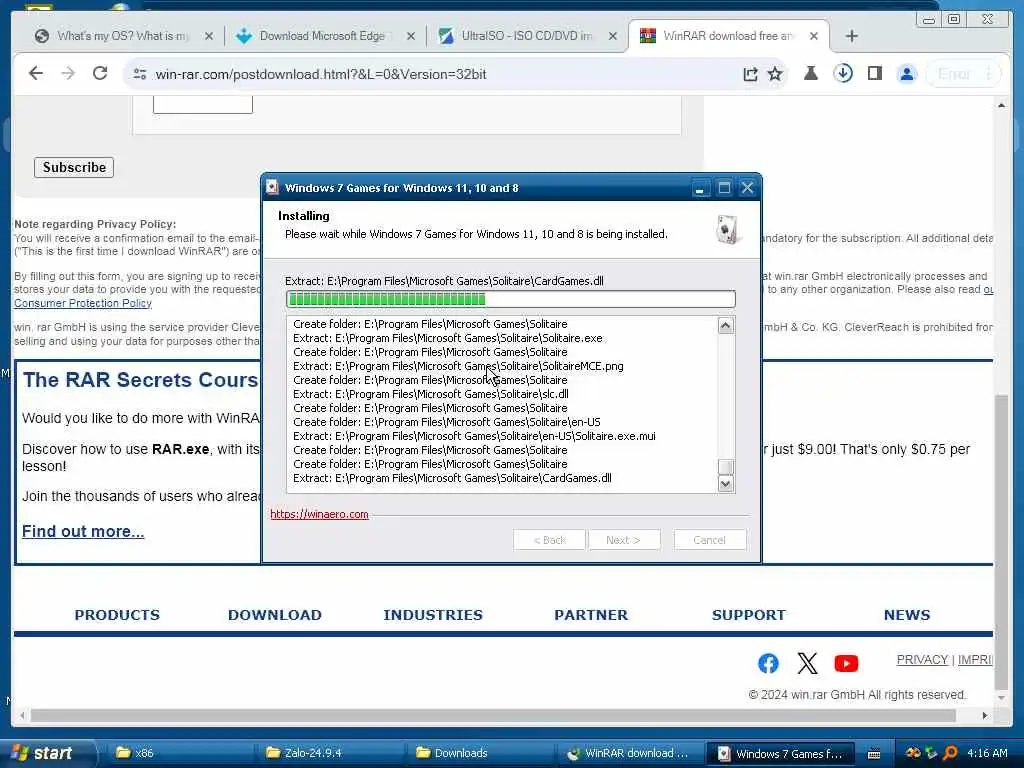Click the page vertical scrollbar thumb
Screen dimensions: 1024x768
tap(1001, 542)
